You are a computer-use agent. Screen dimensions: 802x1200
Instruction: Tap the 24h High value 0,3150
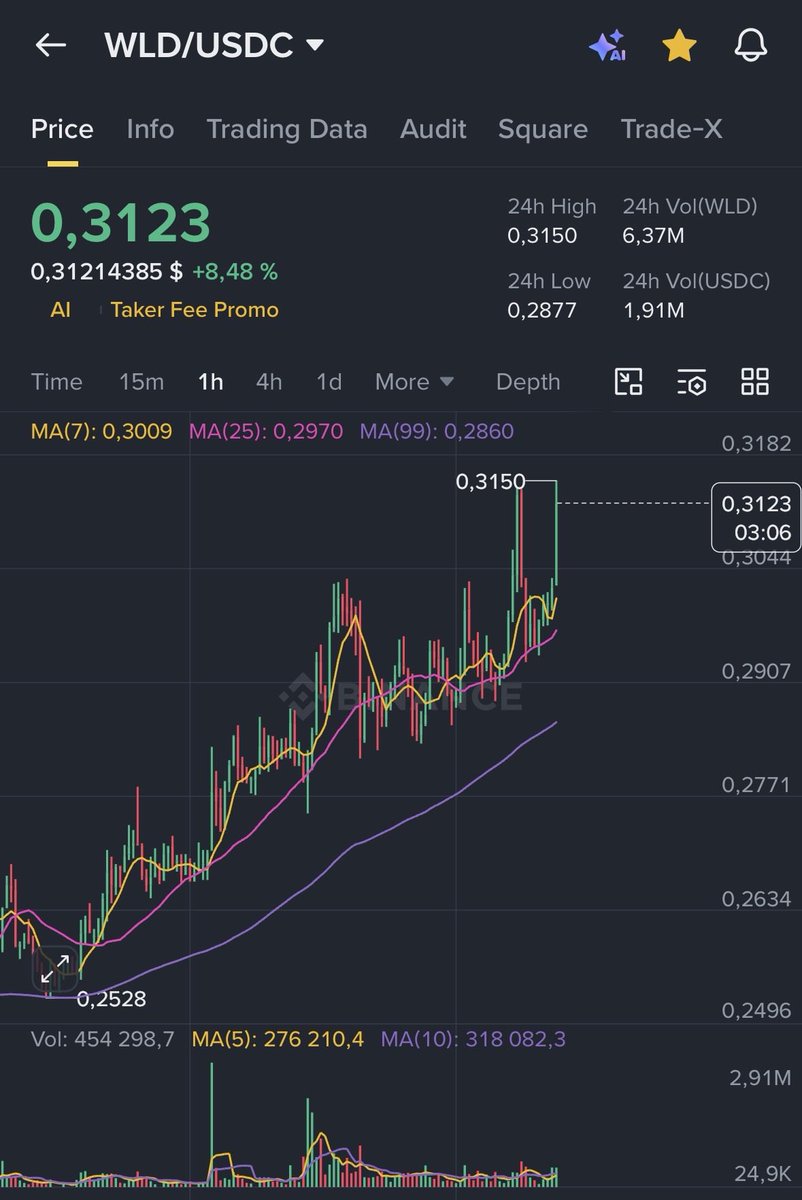click(542, 236)
